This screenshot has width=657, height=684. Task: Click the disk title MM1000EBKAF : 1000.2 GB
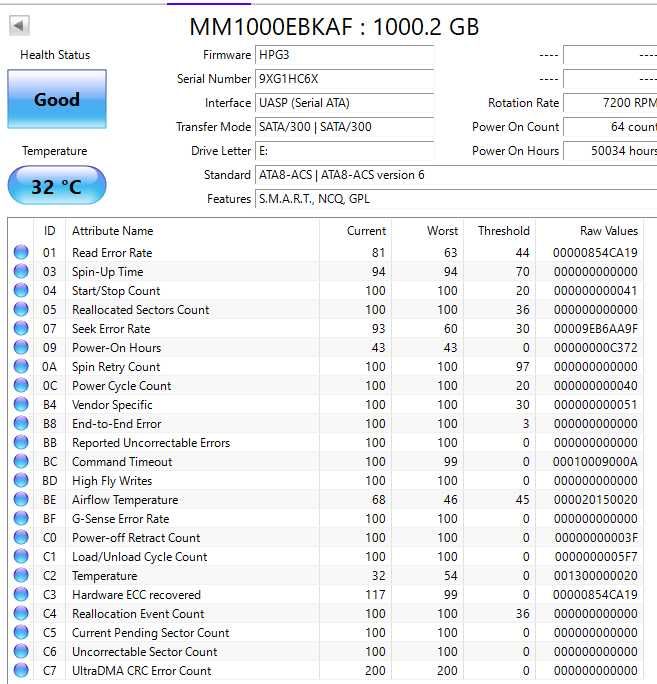pyautogui.click(x=334, y=27)
